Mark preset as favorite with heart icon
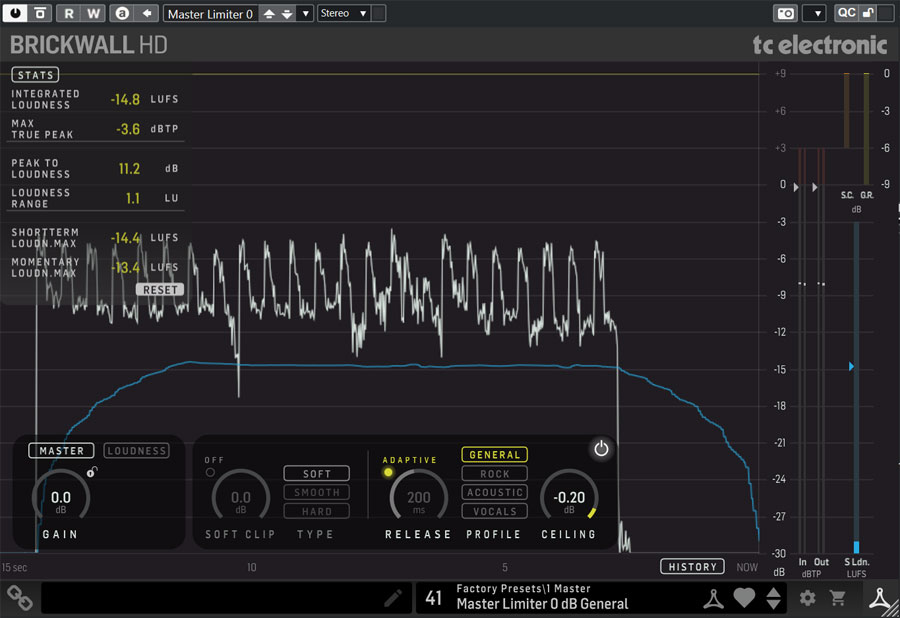 [x=744, y=598]
